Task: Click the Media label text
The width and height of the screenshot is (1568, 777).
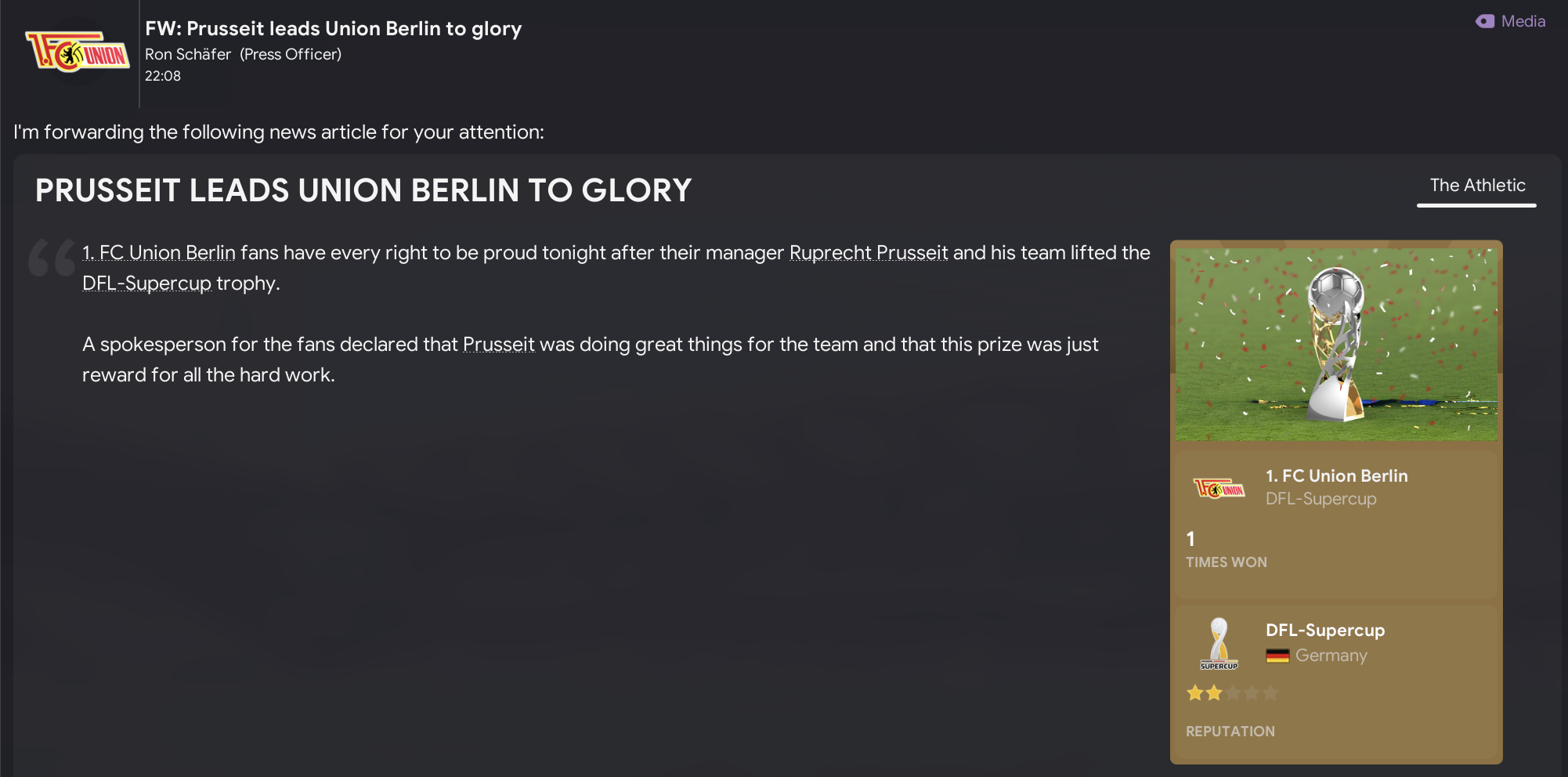Action: (x=1523, y=21)
